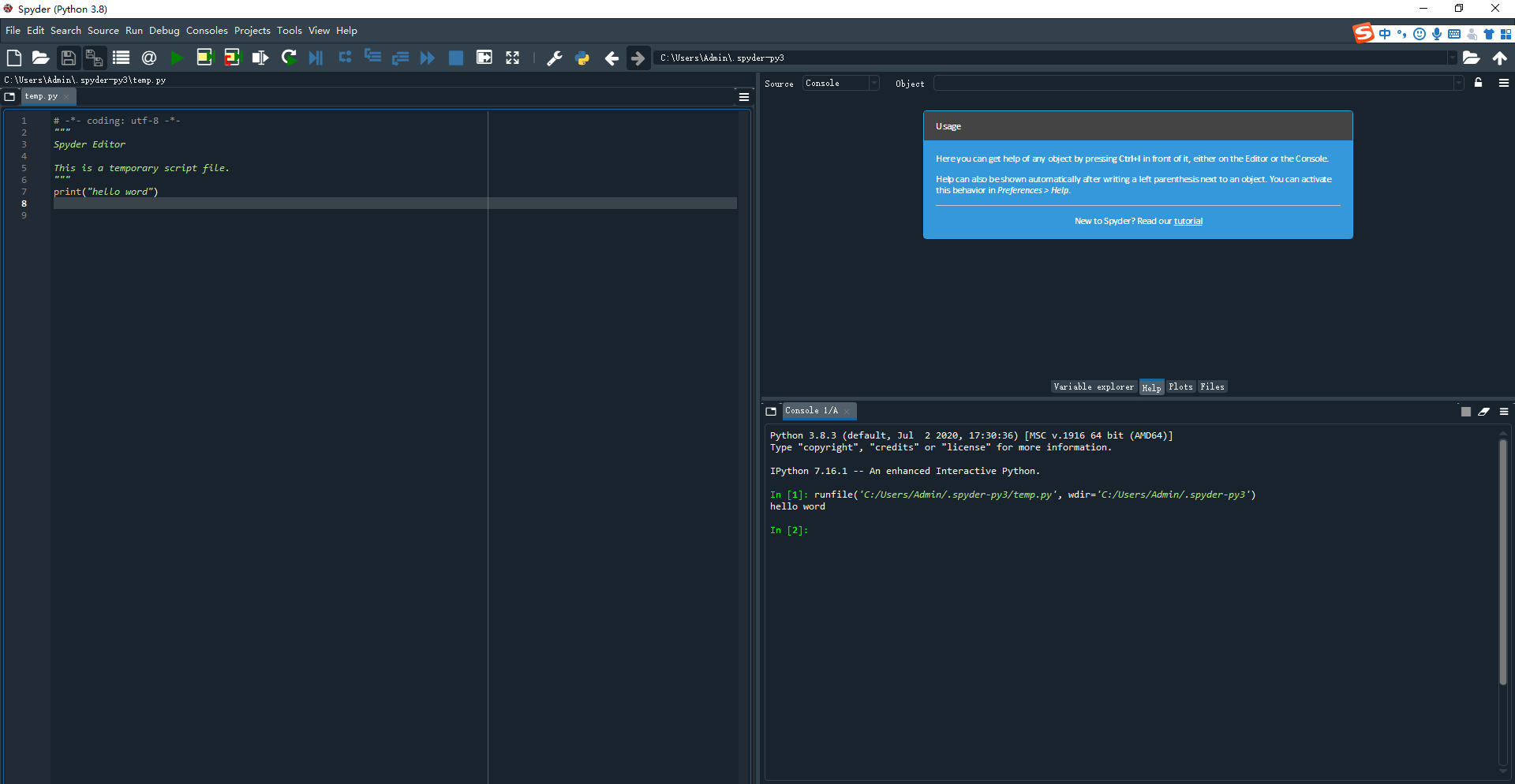Open the file list (outline) toolbar icon
Viewport: 1515px width, 784px height.
[x=121, y=58]
